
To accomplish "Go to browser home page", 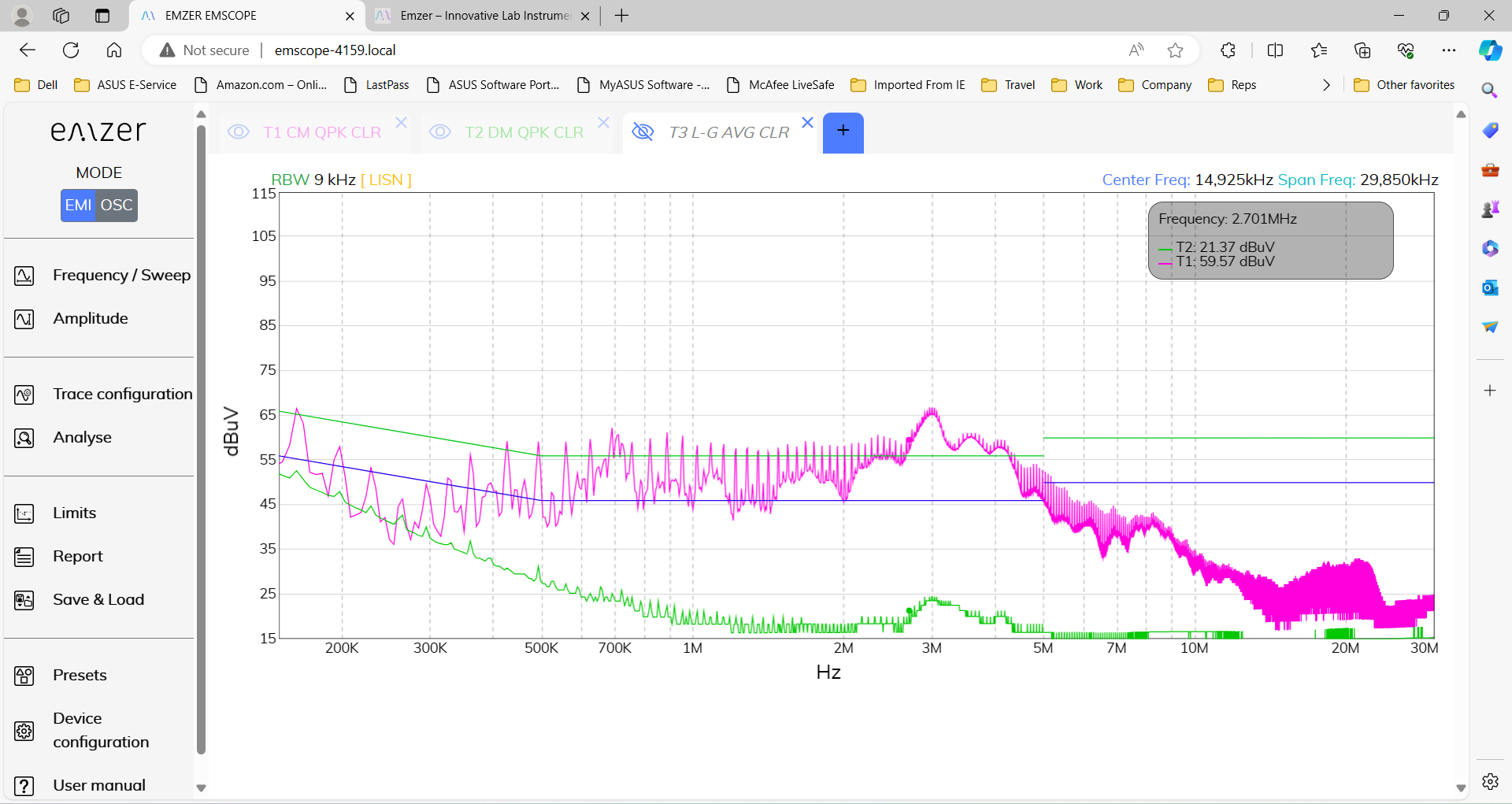I will point(114,50).
